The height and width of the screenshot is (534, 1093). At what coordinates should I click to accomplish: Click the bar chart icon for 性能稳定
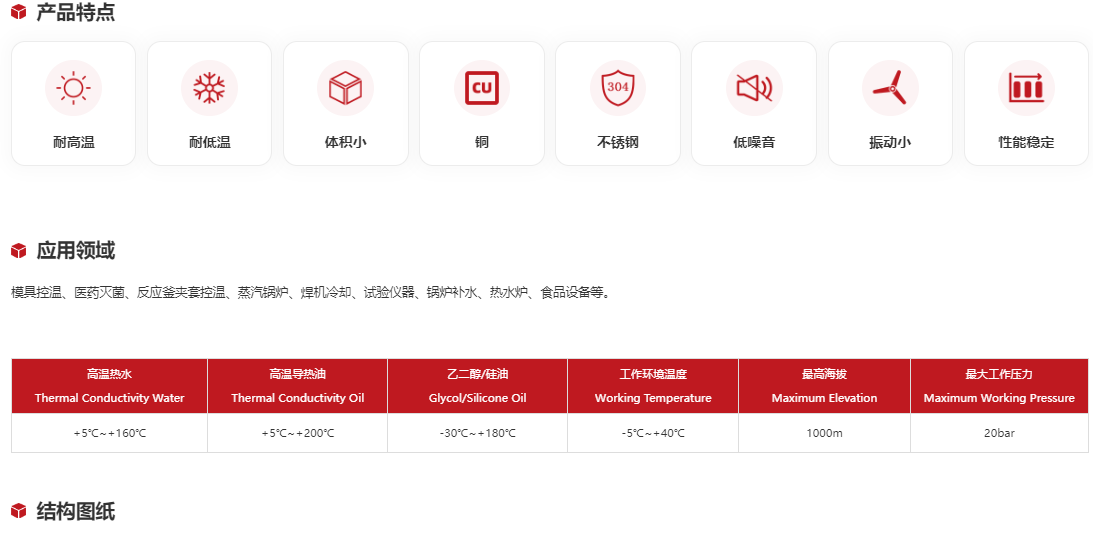click(1025, 88)
